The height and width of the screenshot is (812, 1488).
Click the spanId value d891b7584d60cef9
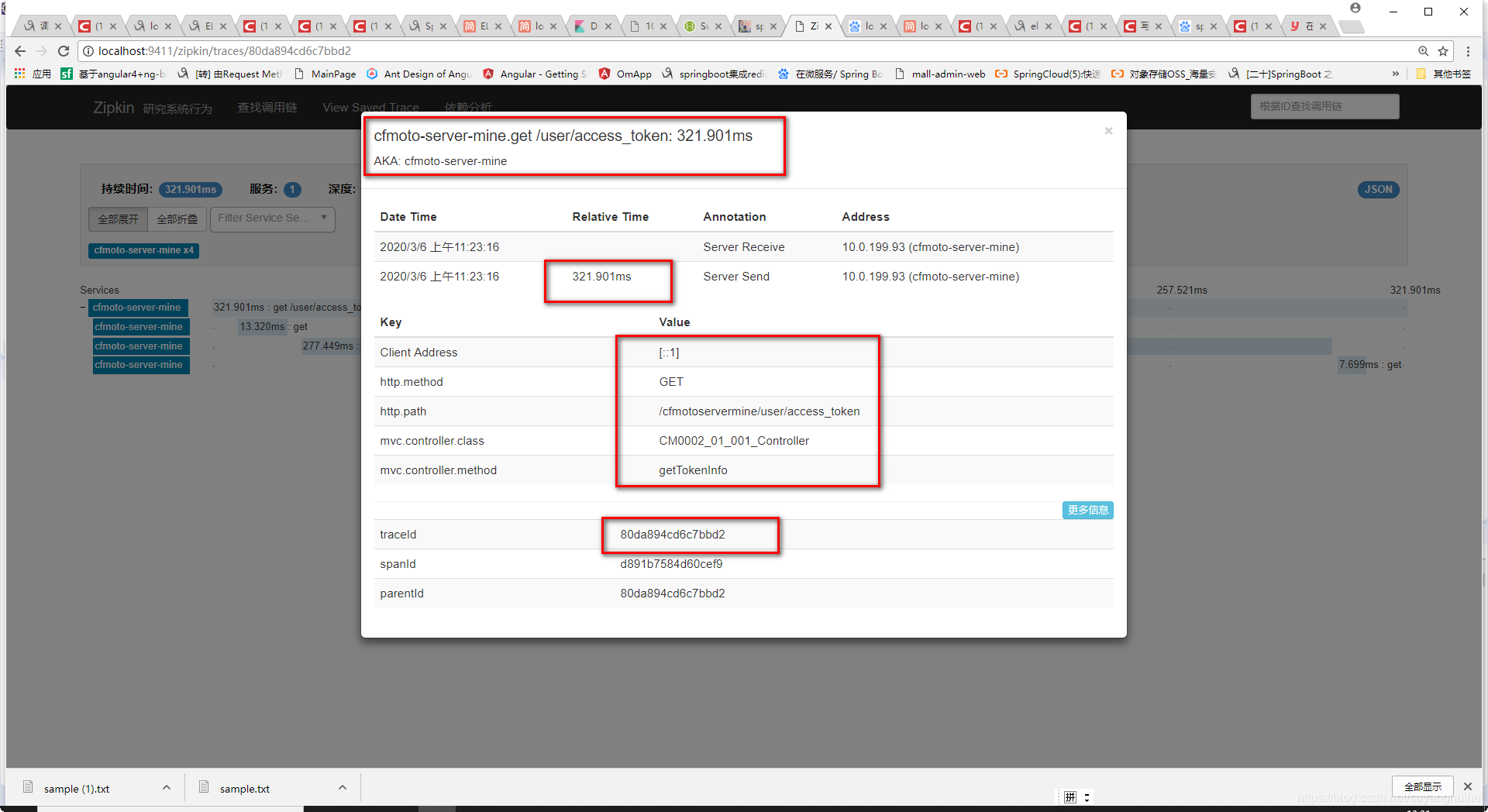click(x=671, y=564)
